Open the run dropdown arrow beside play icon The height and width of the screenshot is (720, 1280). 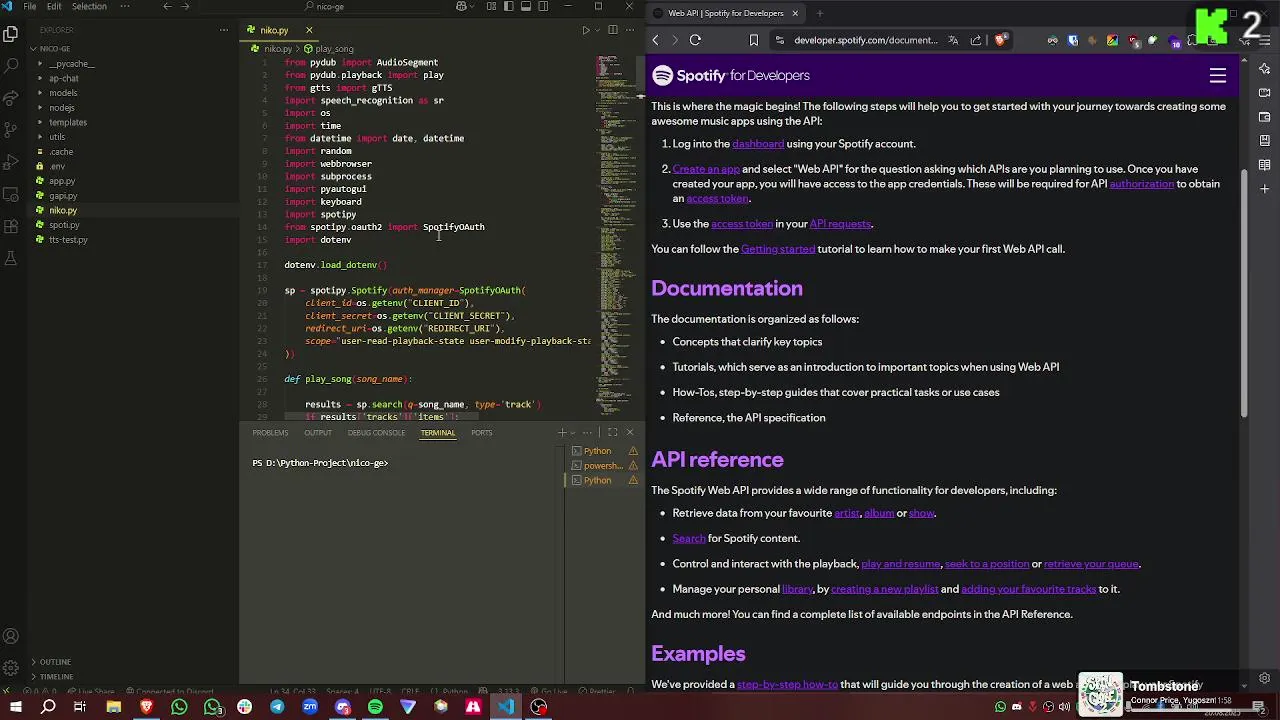coord(598,30)
